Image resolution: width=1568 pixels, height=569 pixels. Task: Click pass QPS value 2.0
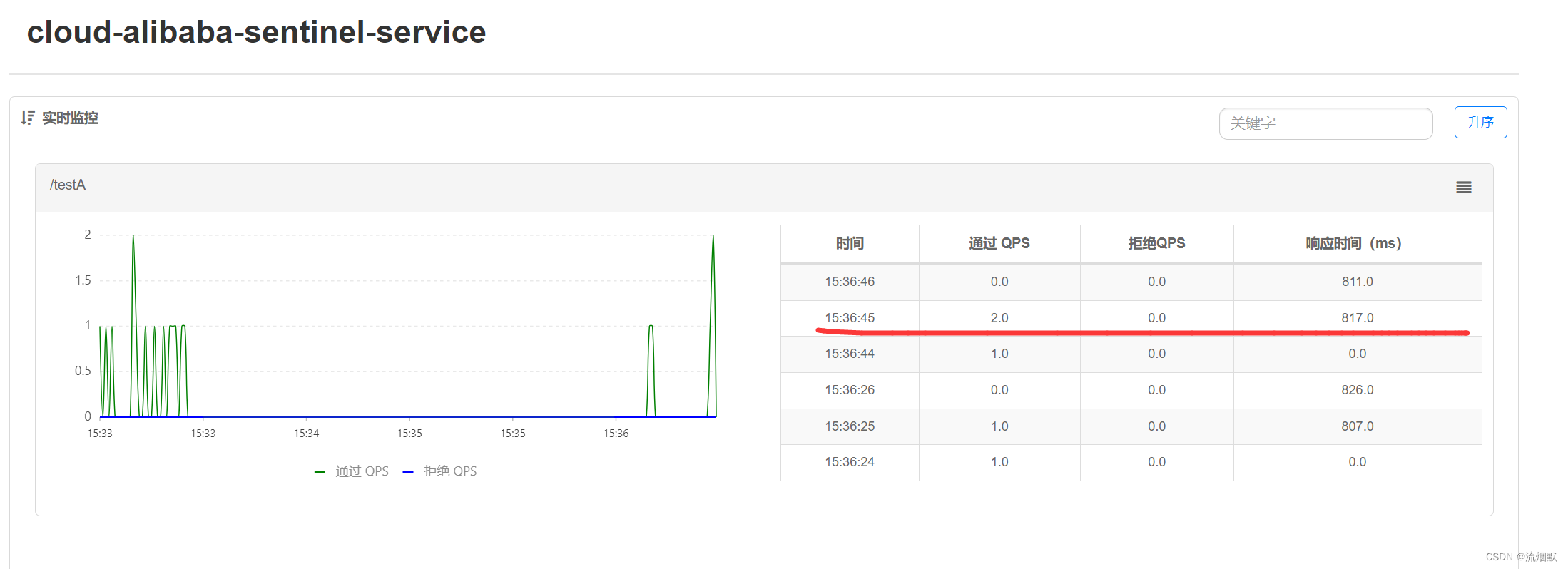tap(999, 318)
